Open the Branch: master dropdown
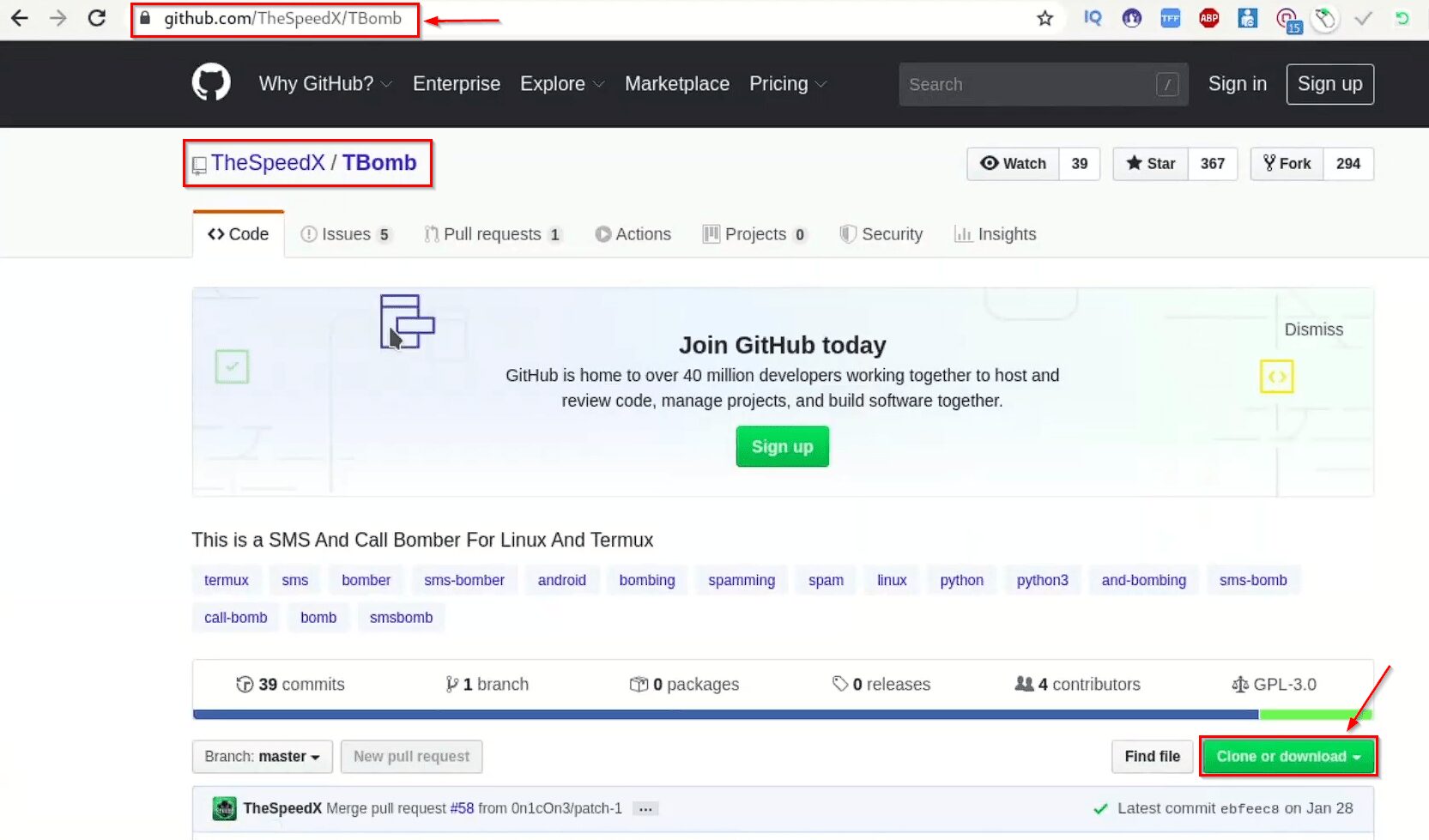The width and height of the screenshot is (1429, 840). 263,757
